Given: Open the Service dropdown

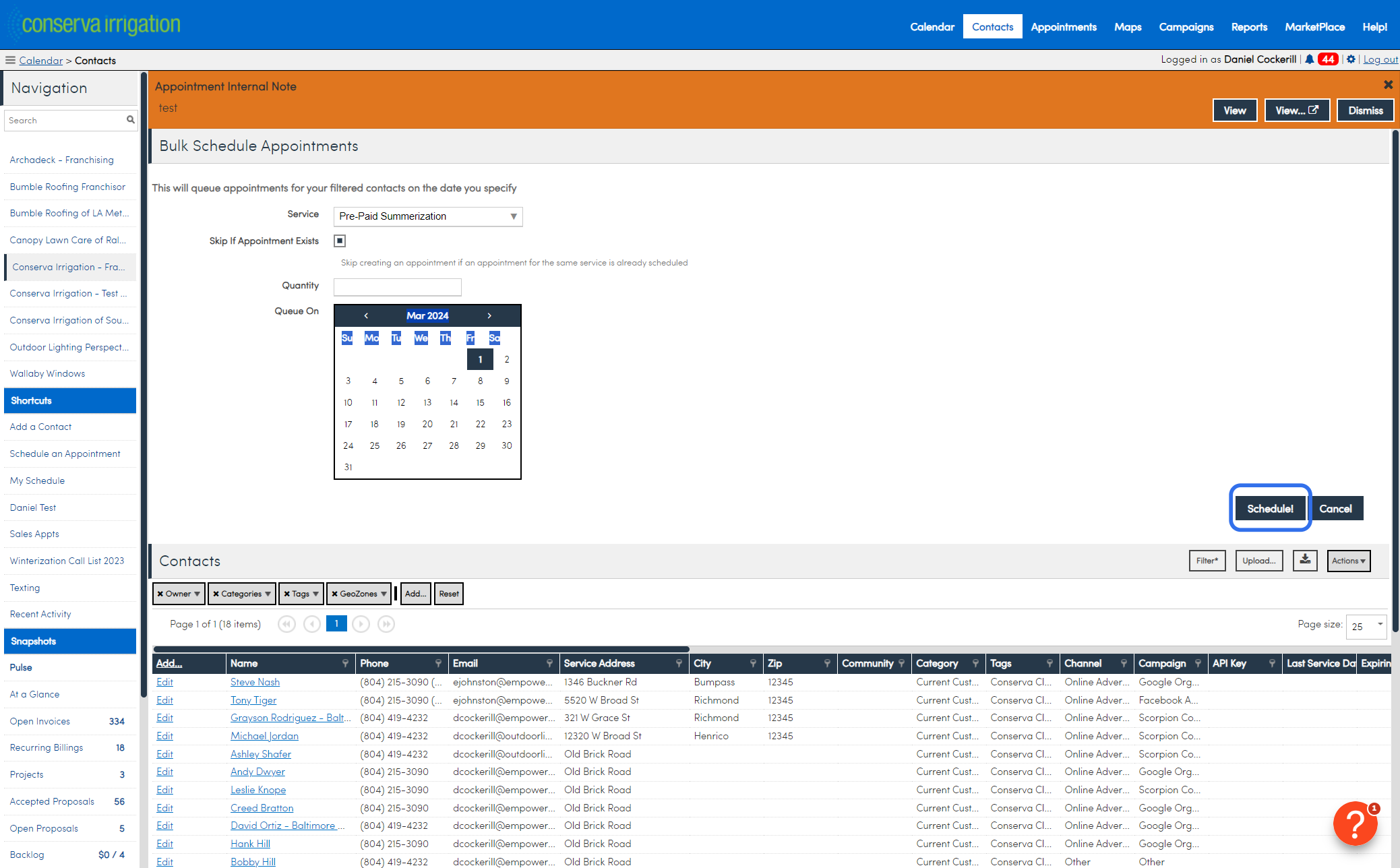Looking at the screenshot, I should pos(428,216).
